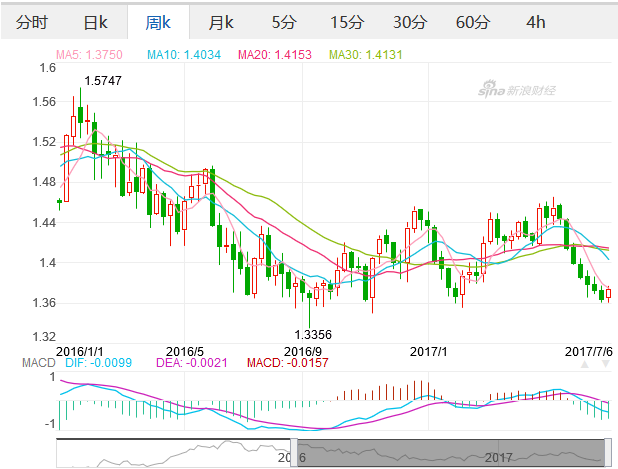Click the left handle of range slider
The width and height of the screenshot is (618, 469).
click(x=294, y=452)
